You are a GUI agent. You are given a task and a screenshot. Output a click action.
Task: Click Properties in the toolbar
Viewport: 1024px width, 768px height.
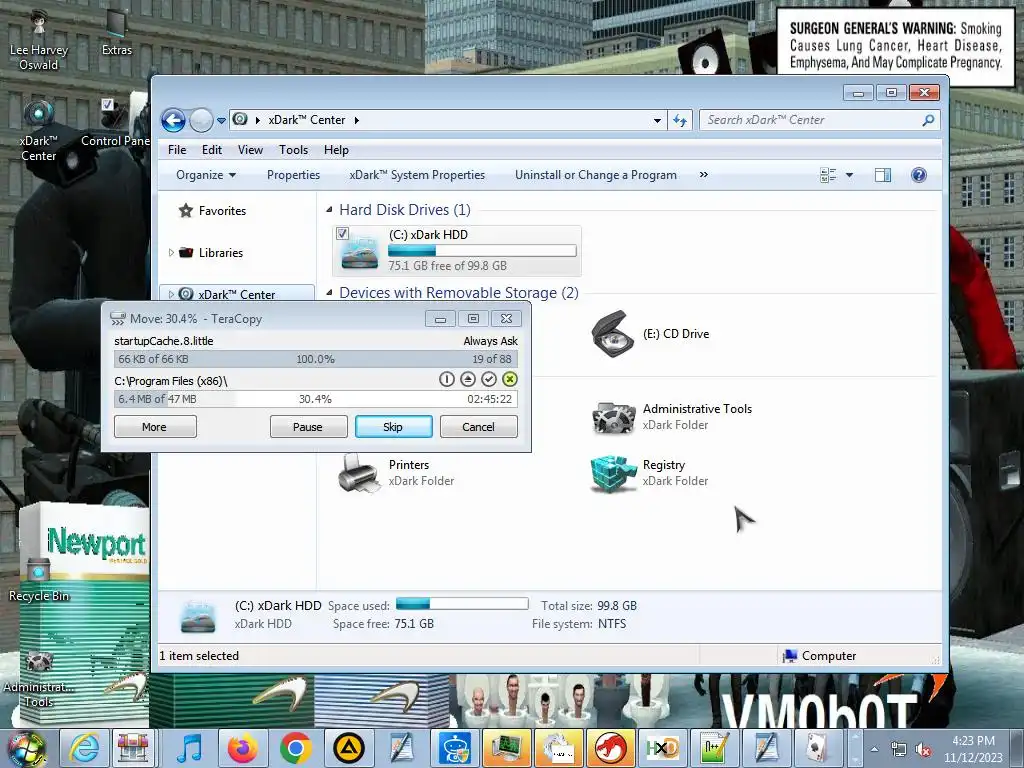(x=293, y=175)
